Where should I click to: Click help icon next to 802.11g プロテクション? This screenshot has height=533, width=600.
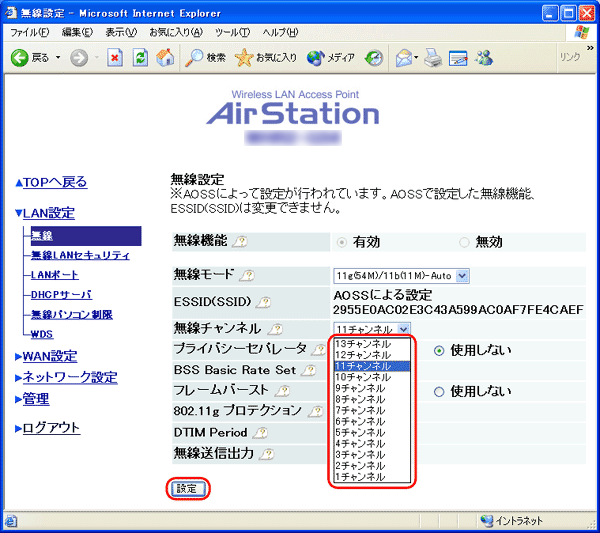click(315, 411)
